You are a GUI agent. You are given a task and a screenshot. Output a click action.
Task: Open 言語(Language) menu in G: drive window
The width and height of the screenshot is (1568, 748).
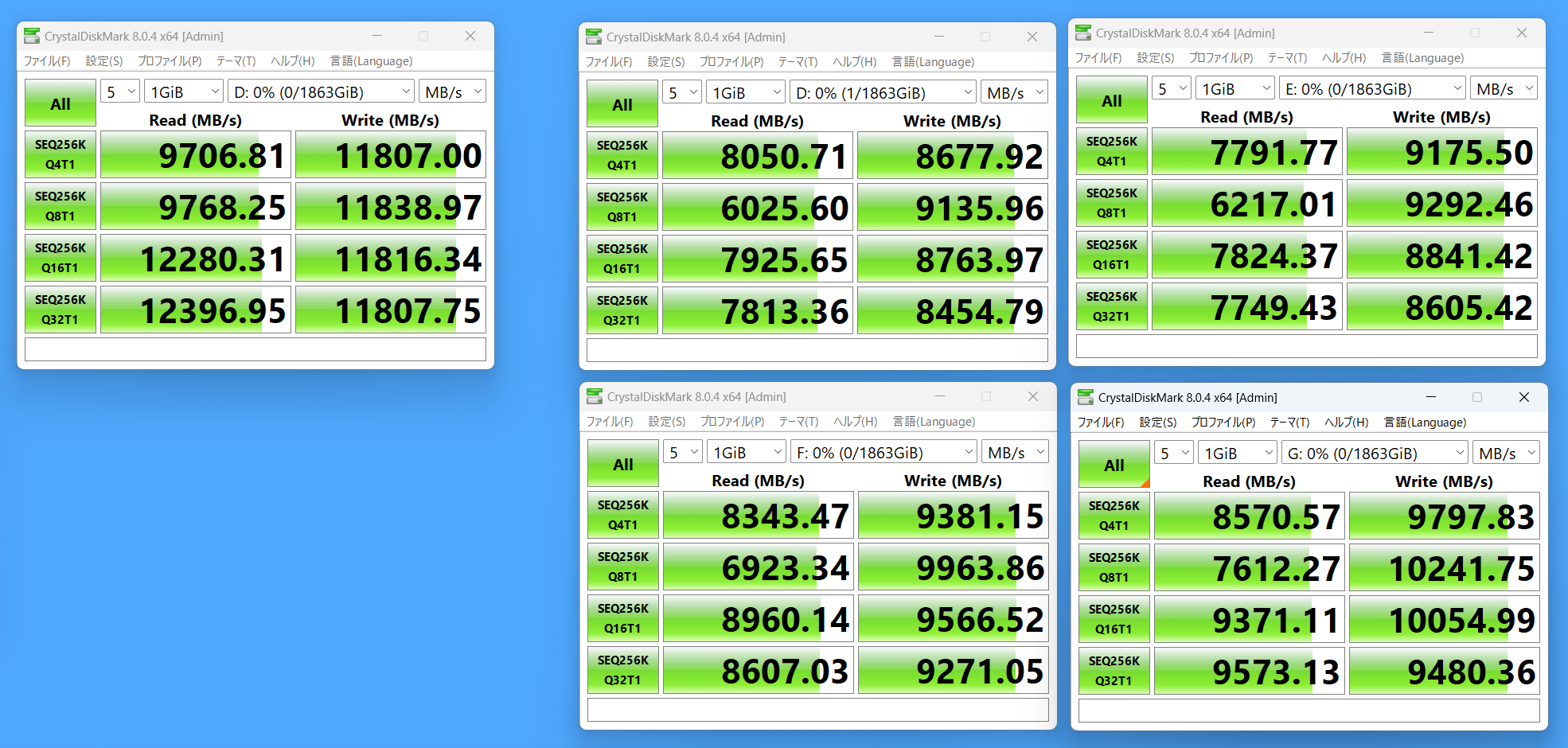tap(1425, 422)
